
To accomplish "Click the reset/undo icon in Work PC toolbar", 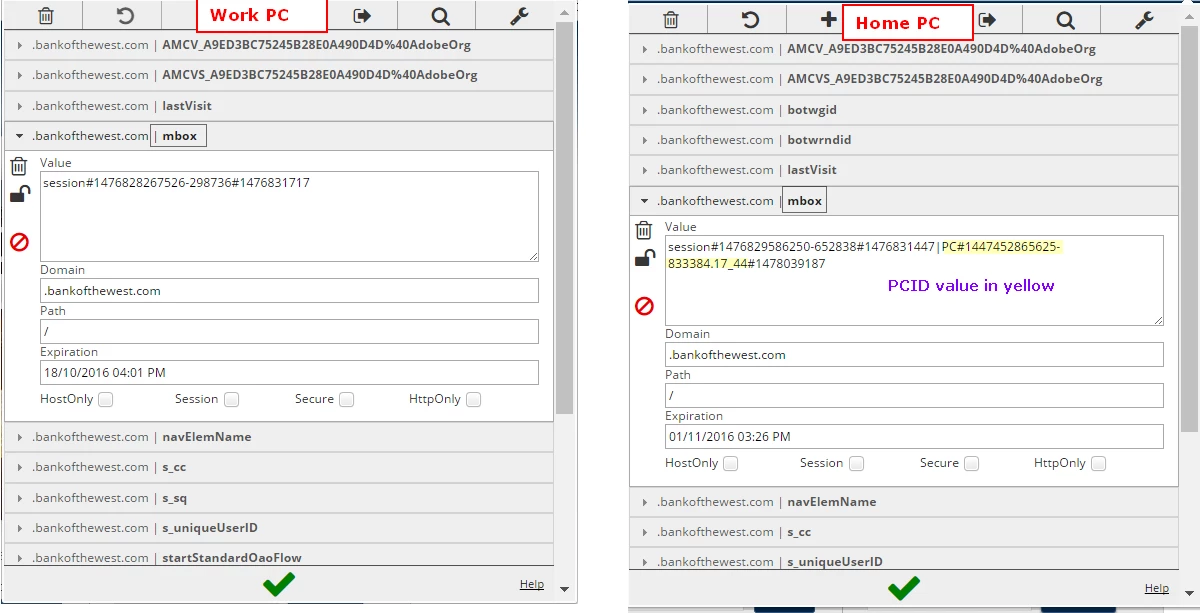I will coord(125,16).
